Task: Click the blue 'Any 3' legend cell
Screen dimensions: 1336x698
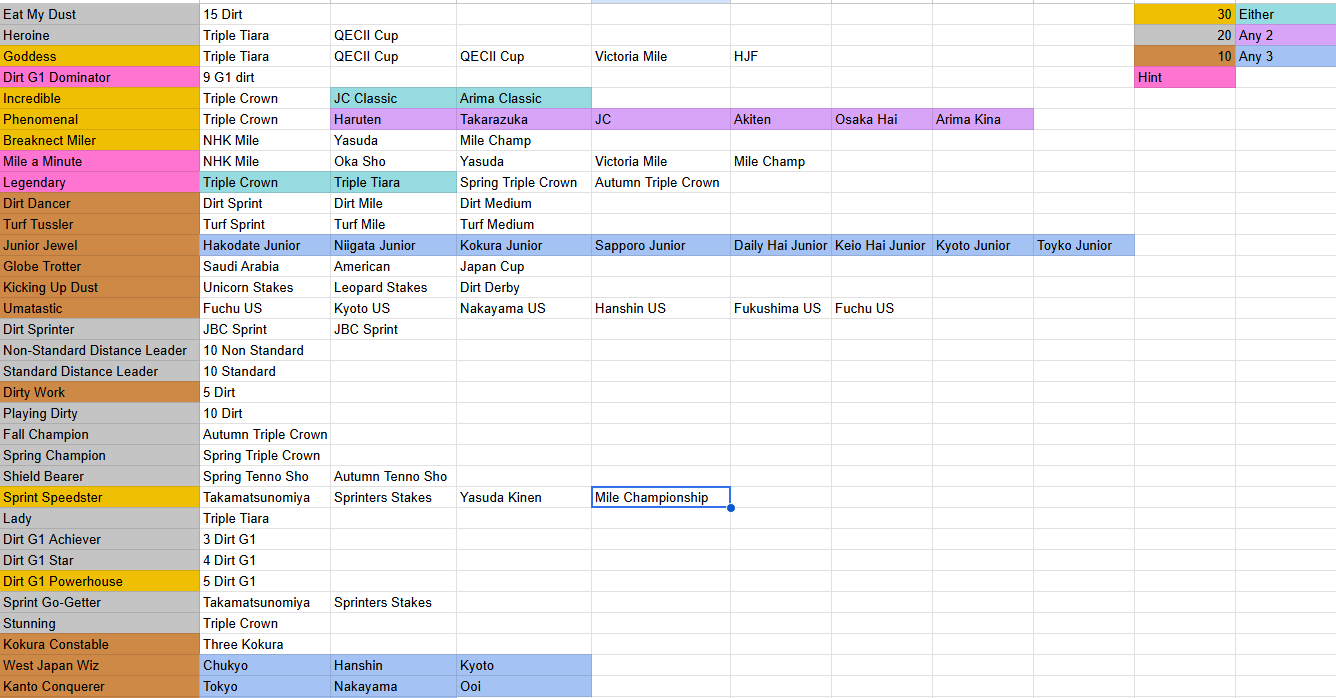Action: (1285, 56)
